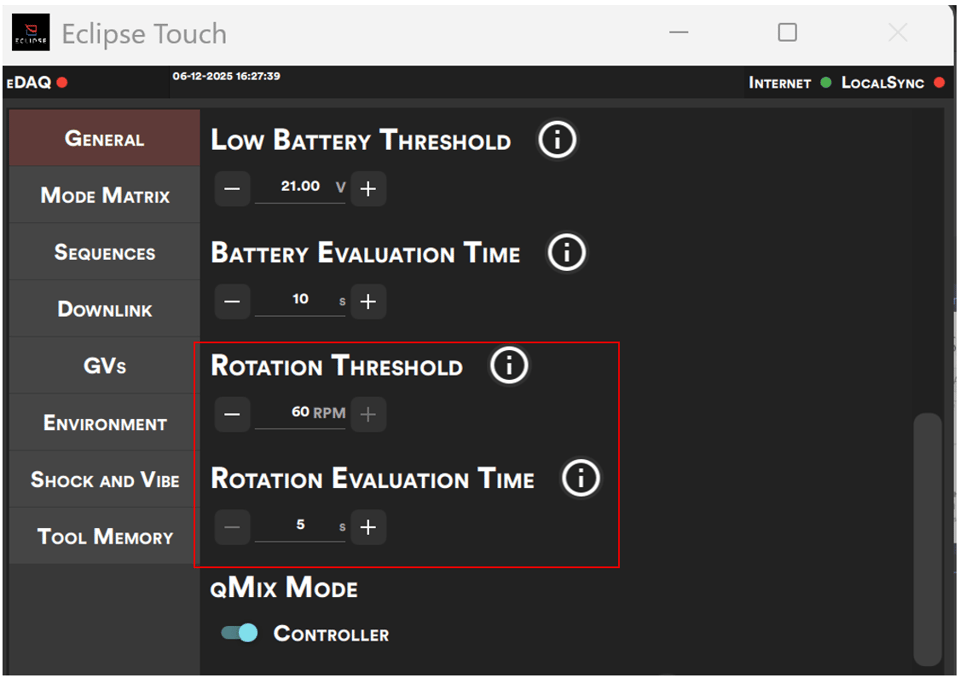960x678 pixels.
Task: Click the Rotation Evaluation Time 5 value field
Action: pyautogui.click(x=300, y=525)
